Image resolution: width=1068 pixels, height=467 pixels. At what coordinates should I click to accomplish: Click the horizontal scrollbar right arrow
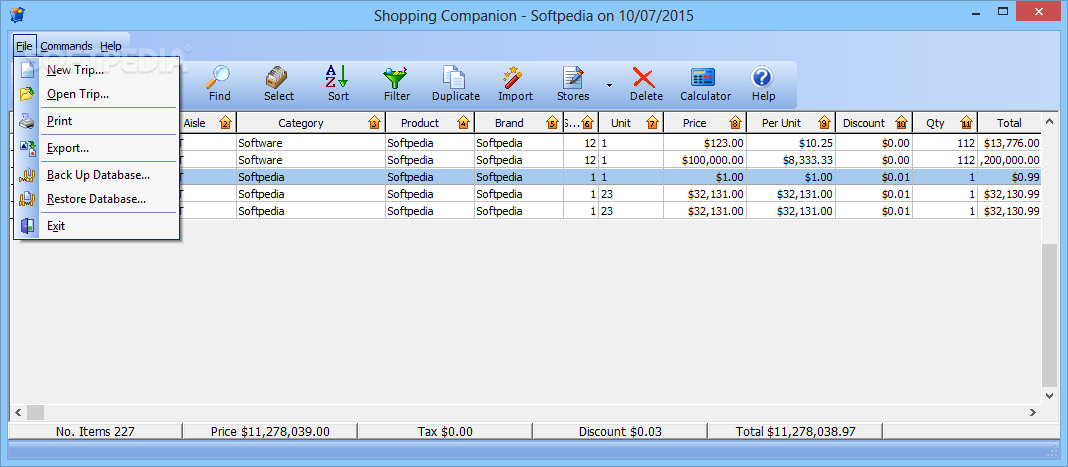click(x=1033, y=412)
